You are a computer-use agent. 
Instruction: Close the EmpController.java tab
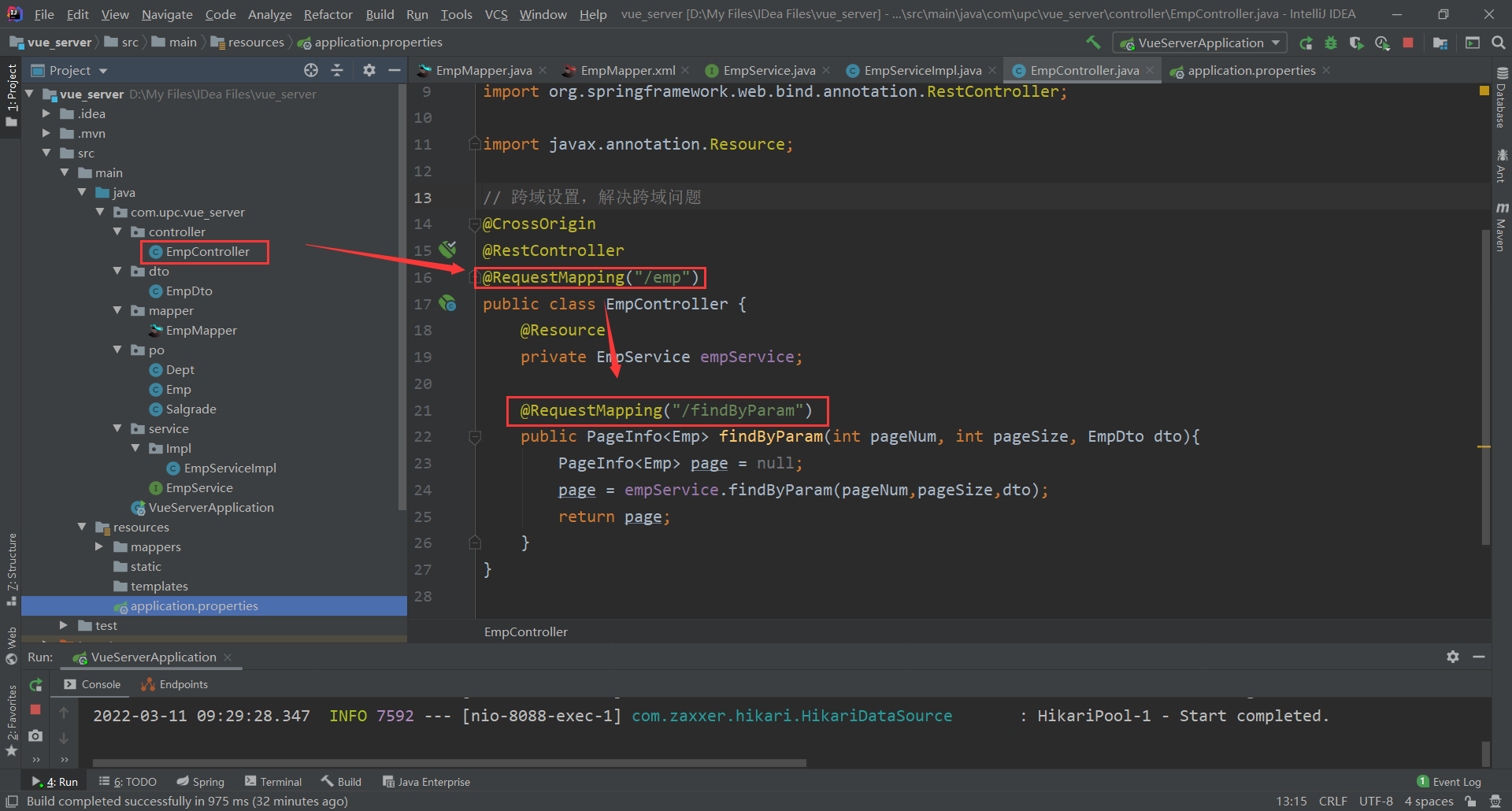tap(1150, 70)
